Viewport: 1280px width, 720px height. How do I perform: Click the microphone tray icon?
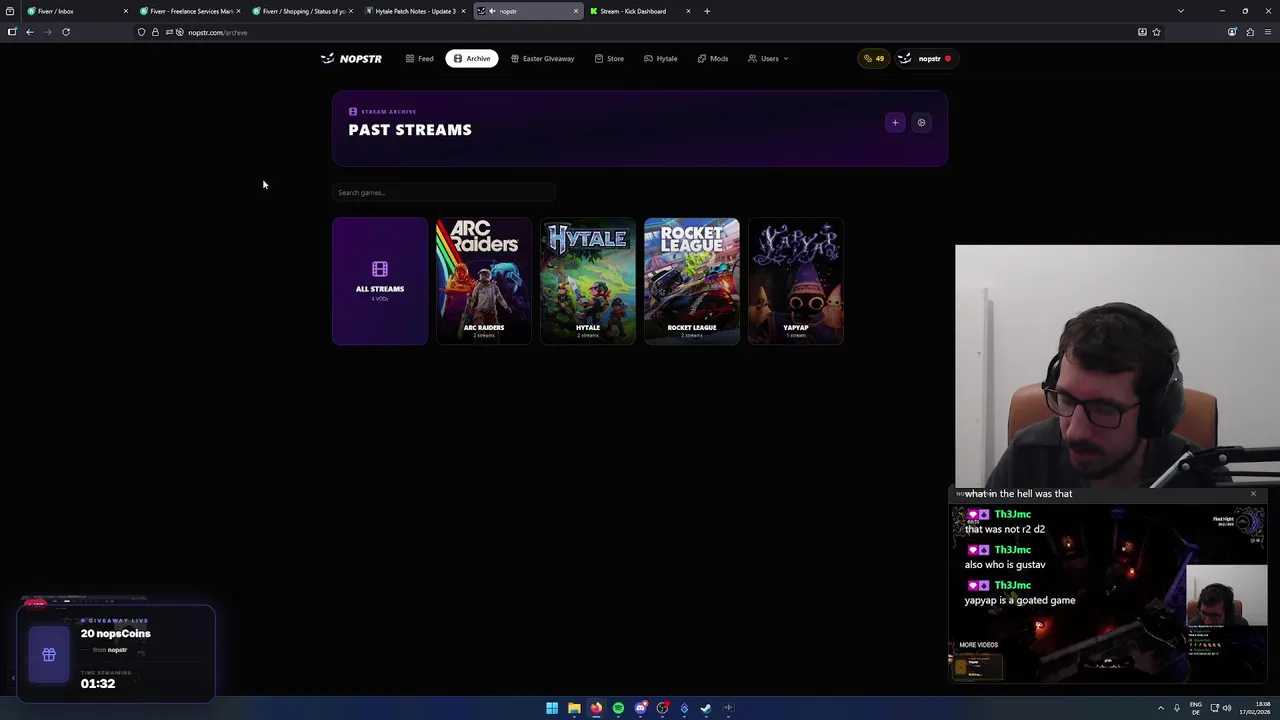1177,708
